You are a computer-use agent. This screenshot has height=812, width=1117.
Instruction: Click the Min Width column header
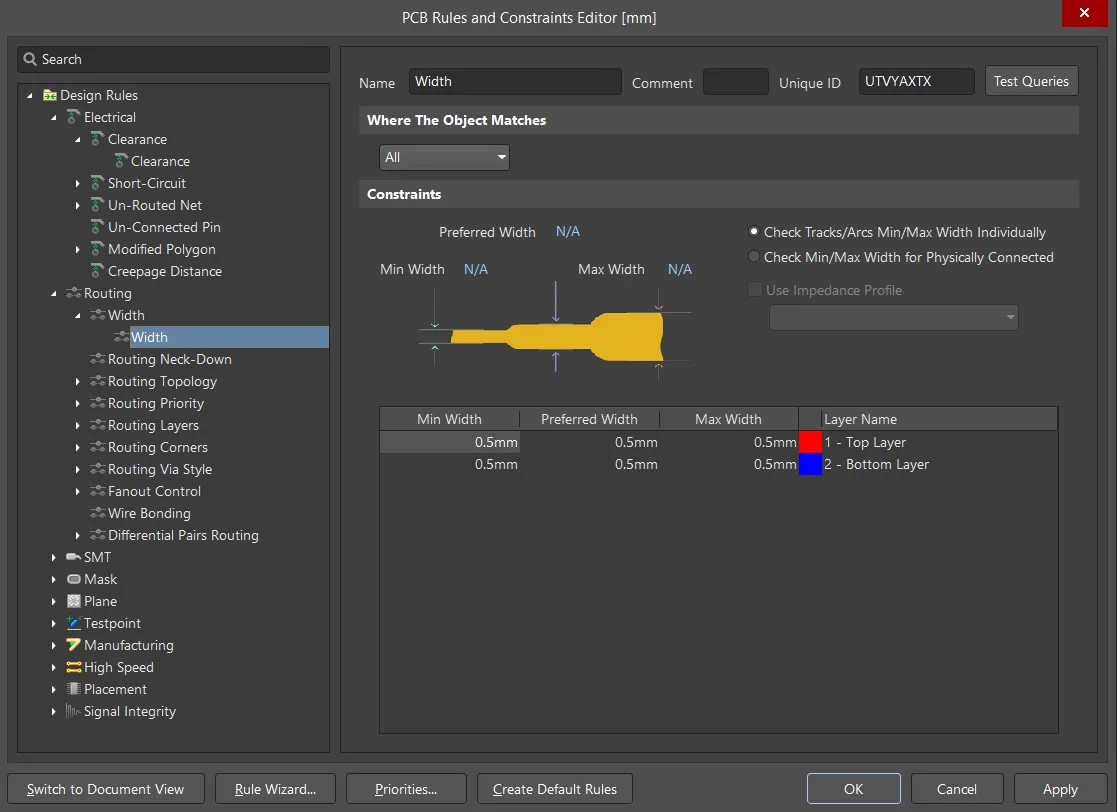point(450,419)
